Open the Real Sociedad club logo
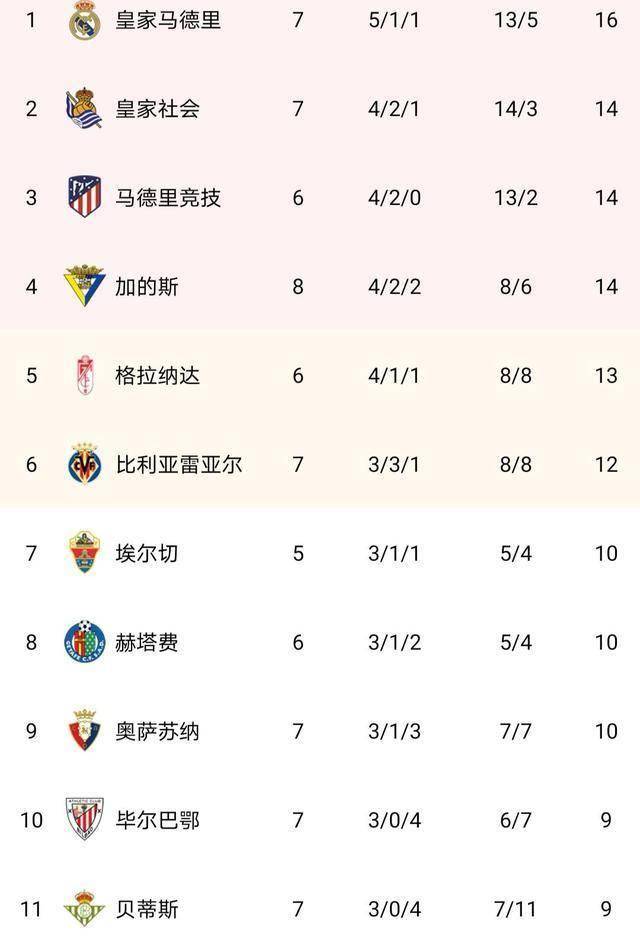The height and width of the screenshot is (945, 640). coord(84,108)
